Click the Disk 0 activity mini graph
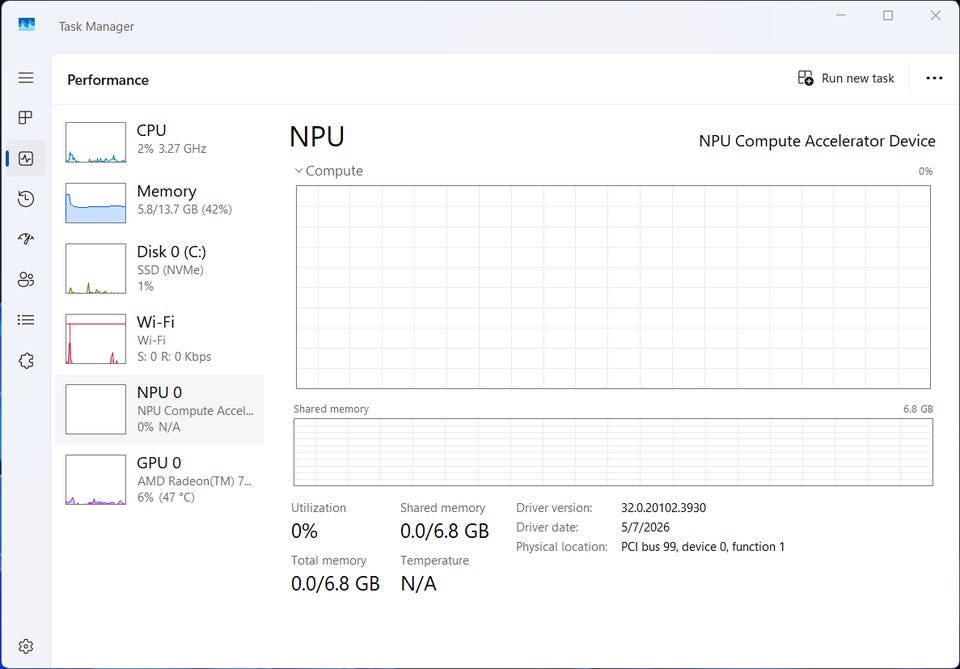Viewport: 960px width, 669px height. click(96, 269)
